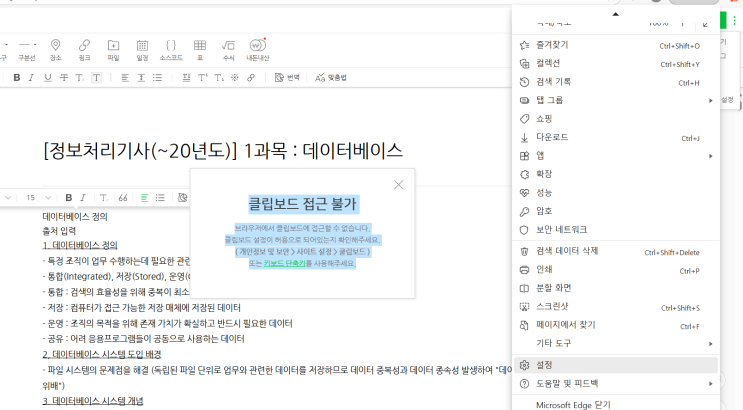Expand 도움말 및 피드백 submenu
Screen dimensions: 743x410
click(616, 383)
